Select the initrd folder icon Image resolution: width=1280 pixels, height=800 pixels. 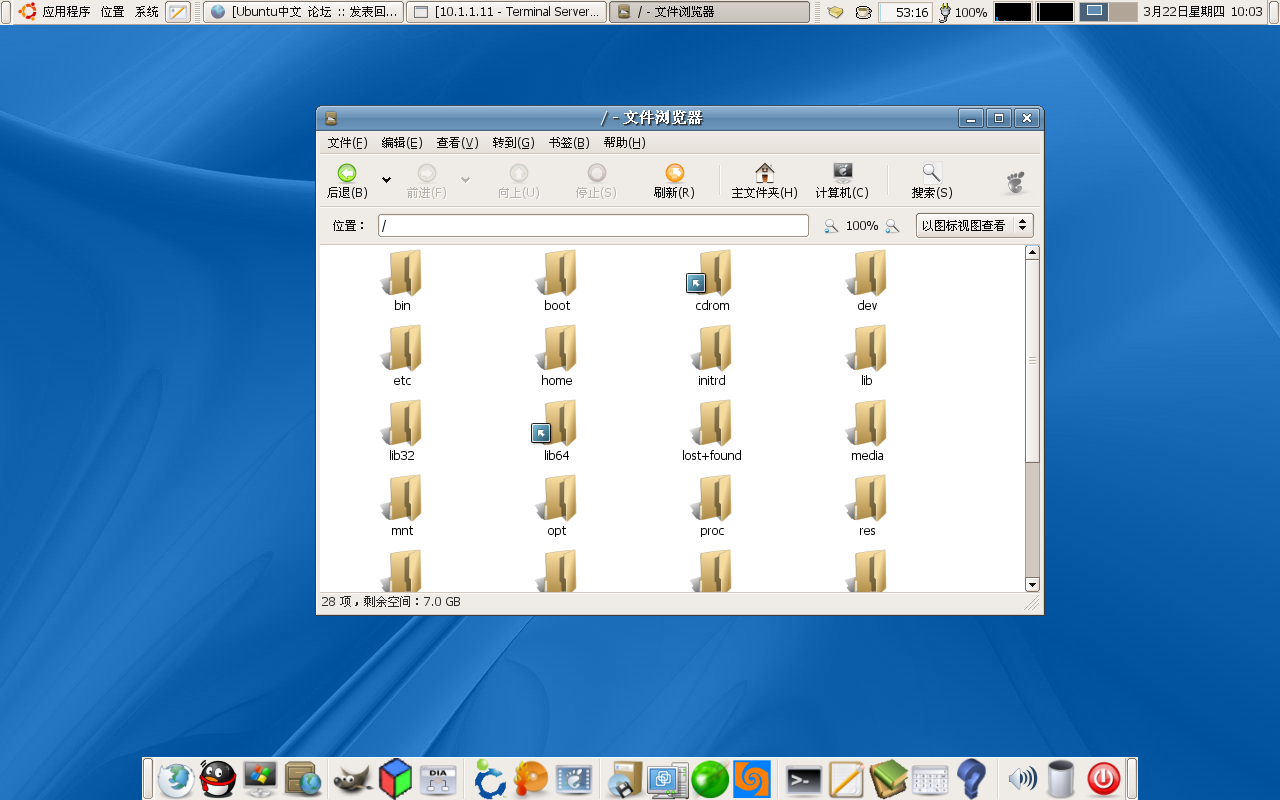pos(712,348)
